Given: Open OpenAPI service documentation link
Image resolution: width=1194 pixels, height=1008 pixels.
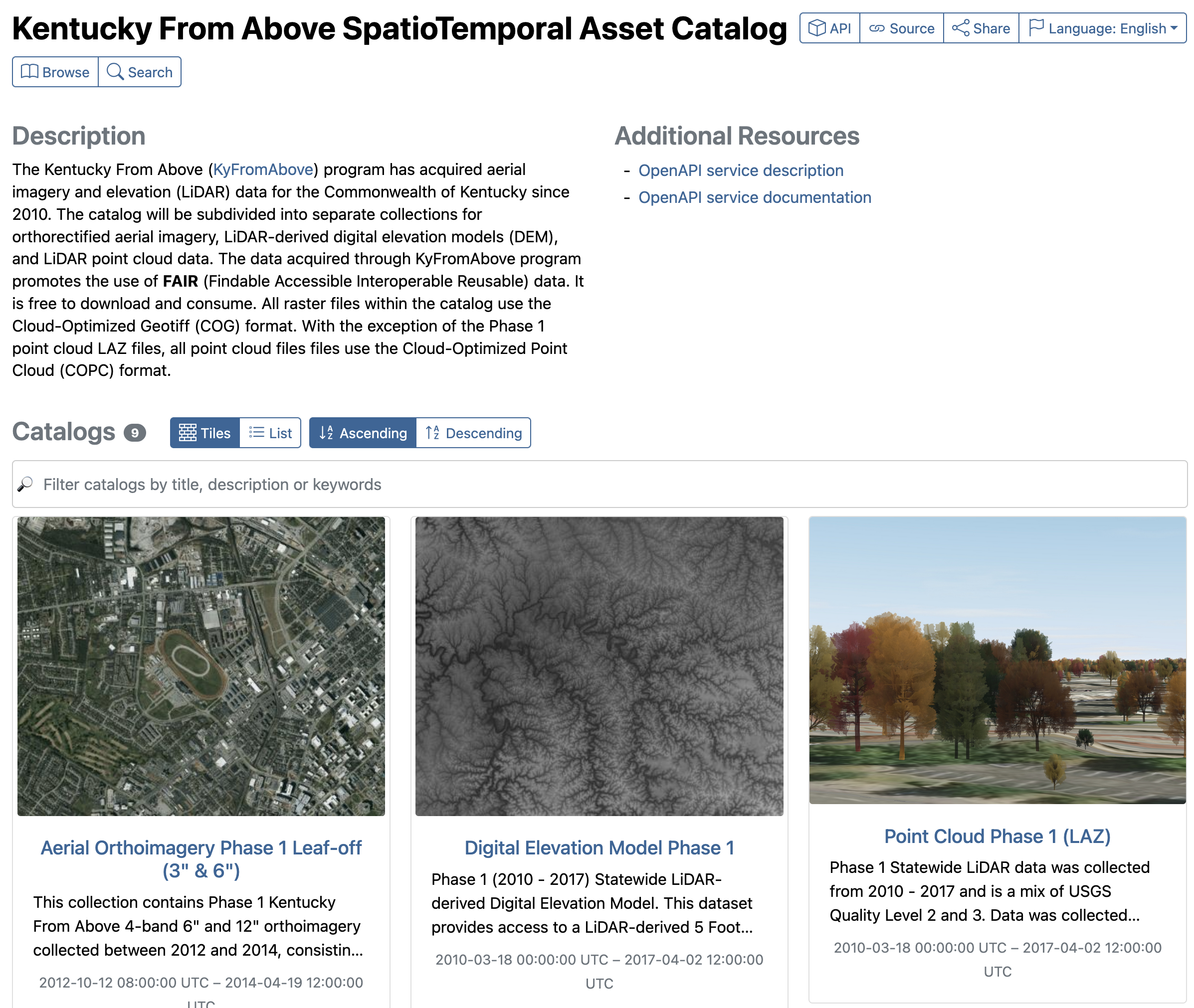Looking at the screenshot, I should 755,197.
